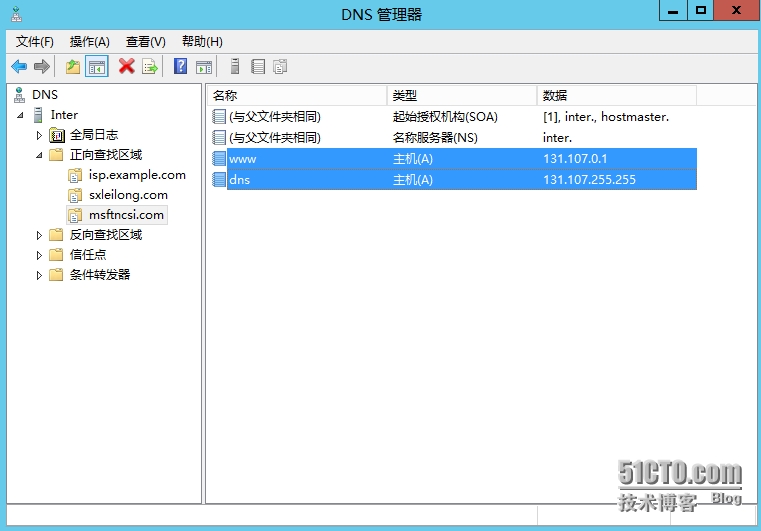Open the 文件(F) menu
Viewport: 761px width, 531px height.
click(x=34, y=42)
